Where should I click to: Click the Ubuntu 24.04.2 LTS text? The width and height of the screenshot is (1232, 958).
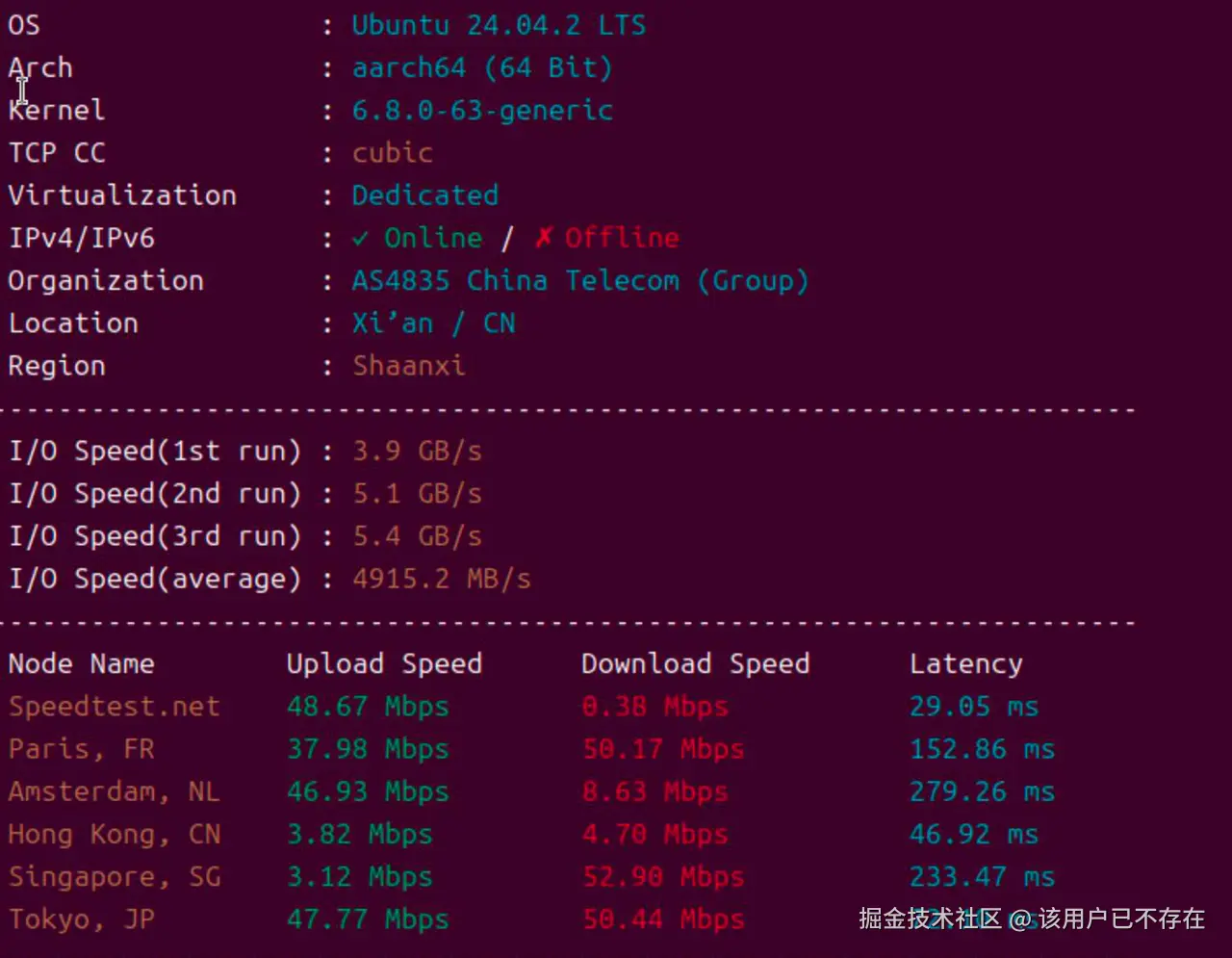pyautogui.click(x=498, y=25)
